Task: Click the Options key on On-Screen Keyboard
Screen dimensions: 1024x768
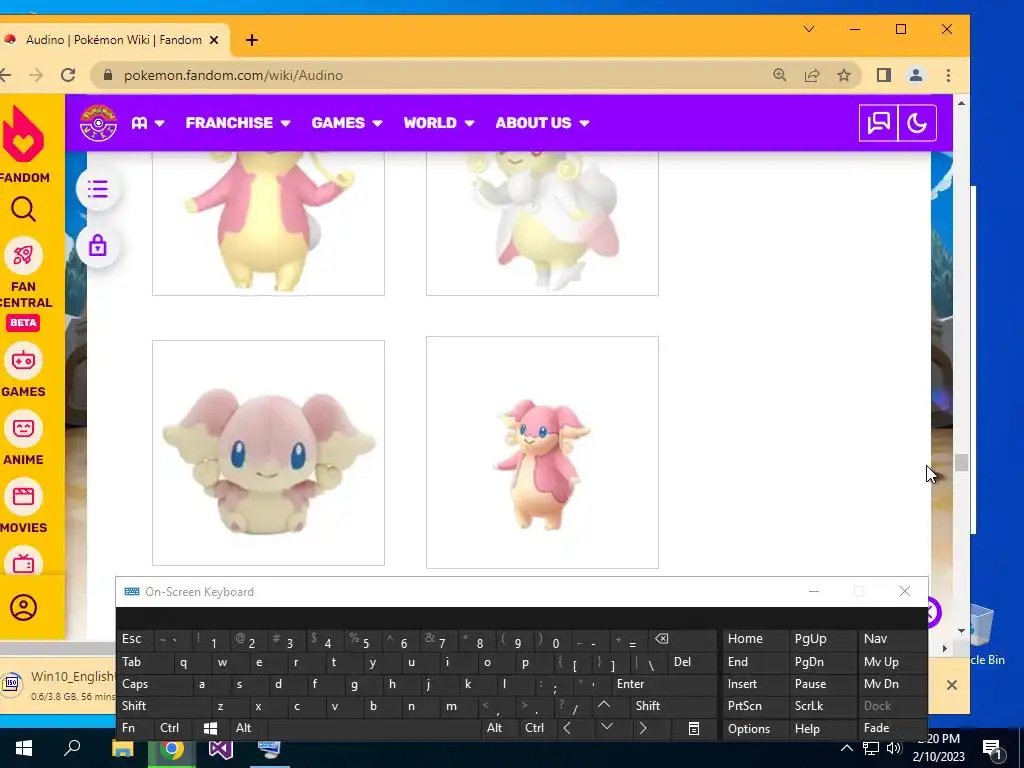Action: (754, 728)
